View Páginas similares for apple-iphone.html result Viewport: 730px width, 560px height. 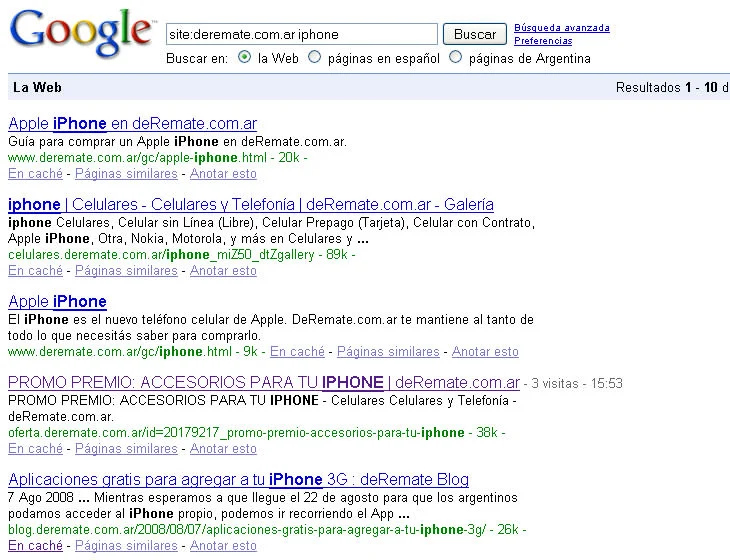(x=126, y=174)
